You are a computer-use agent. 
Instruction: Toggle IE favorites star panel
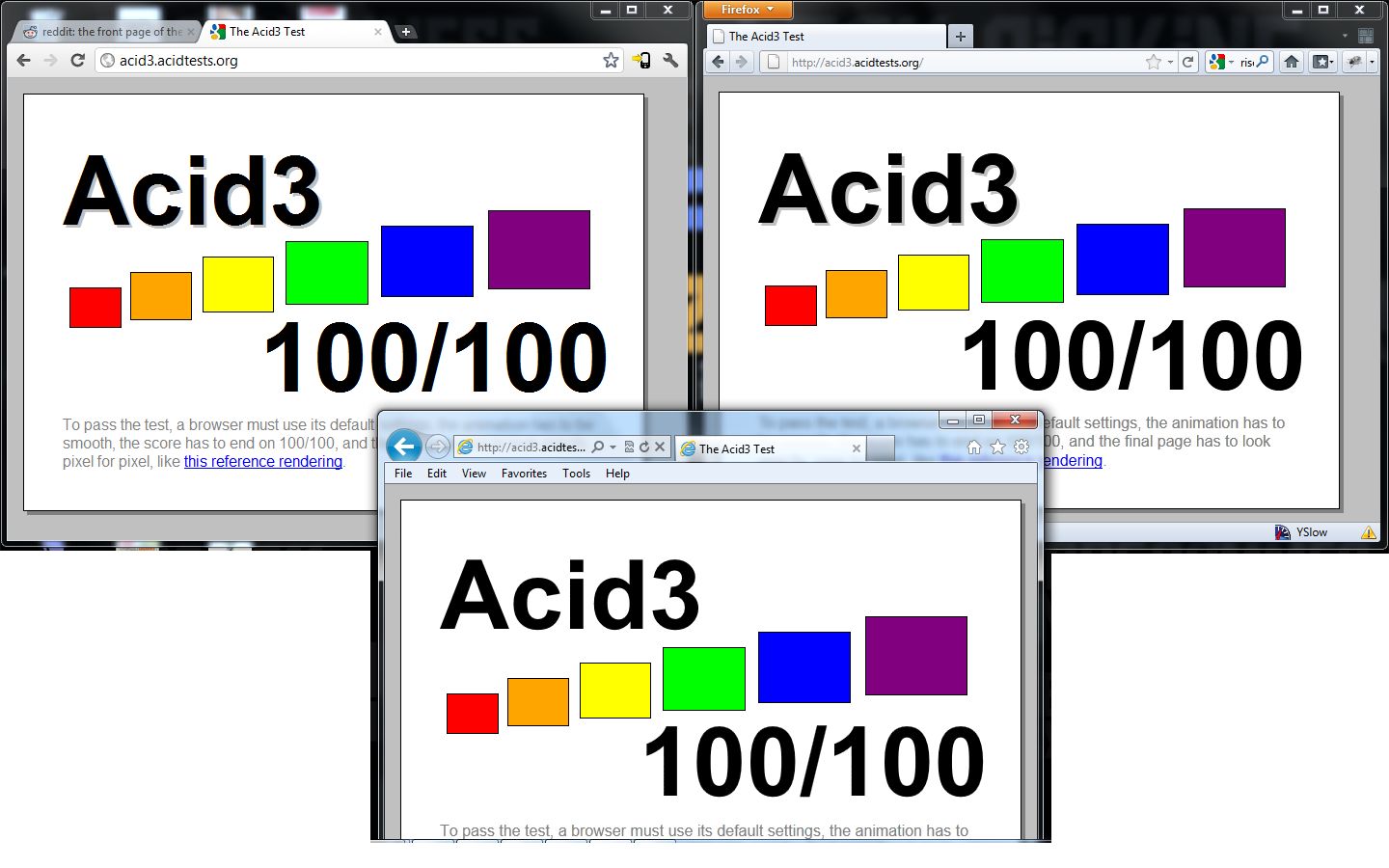point(997,447)
